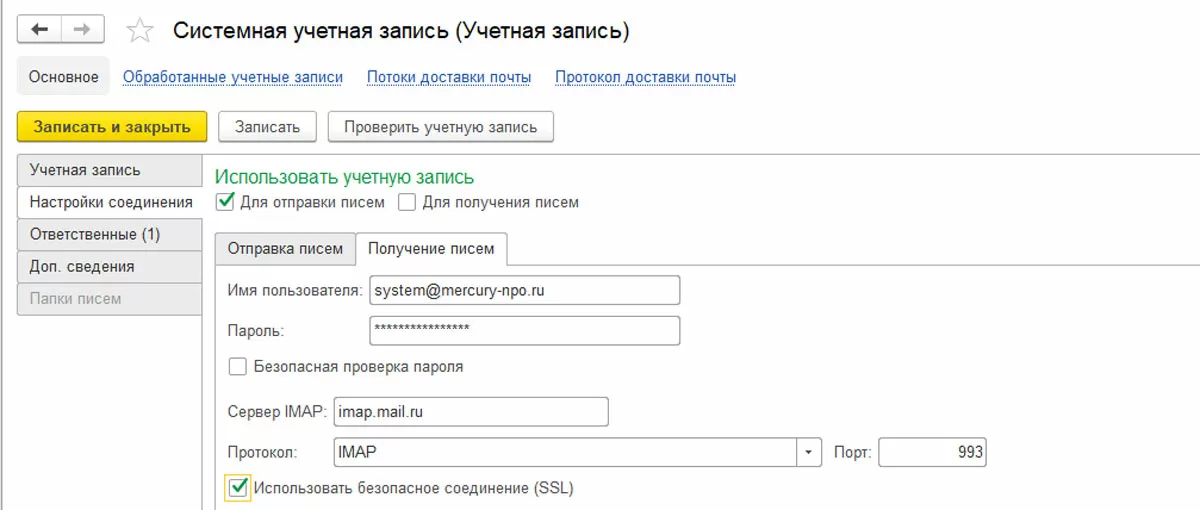Click the Порт number field
Screen dimensions: 1200x510
pyautogui.click(x=932, y=452)
